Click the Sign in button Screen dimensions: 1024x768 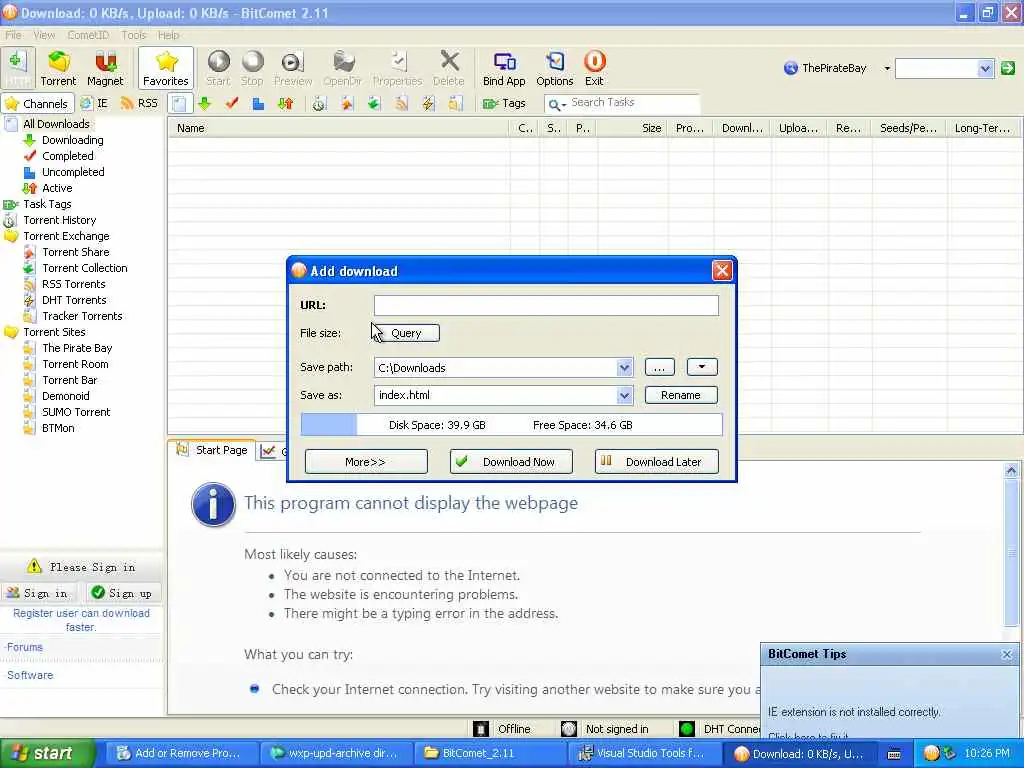[38, 593]
